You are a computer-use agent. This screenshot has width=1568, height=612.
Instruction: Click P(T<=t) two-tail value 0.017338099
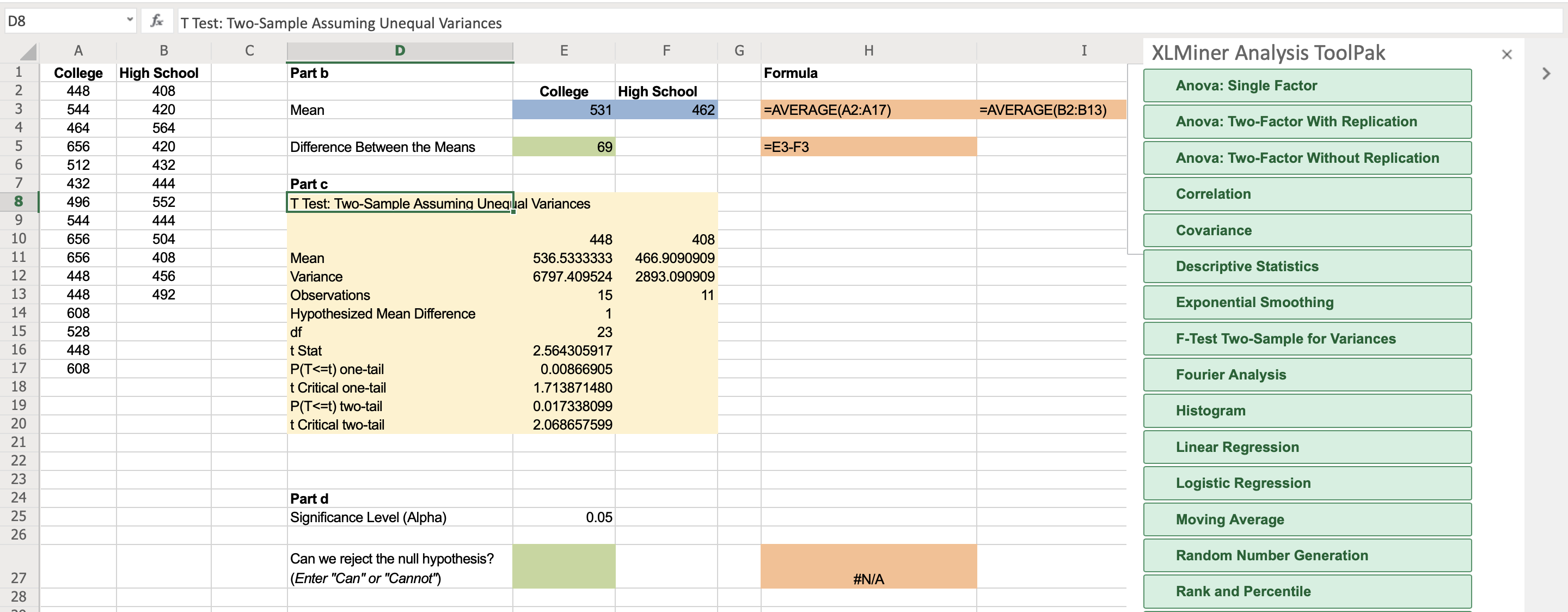click(x=563, y=406)
